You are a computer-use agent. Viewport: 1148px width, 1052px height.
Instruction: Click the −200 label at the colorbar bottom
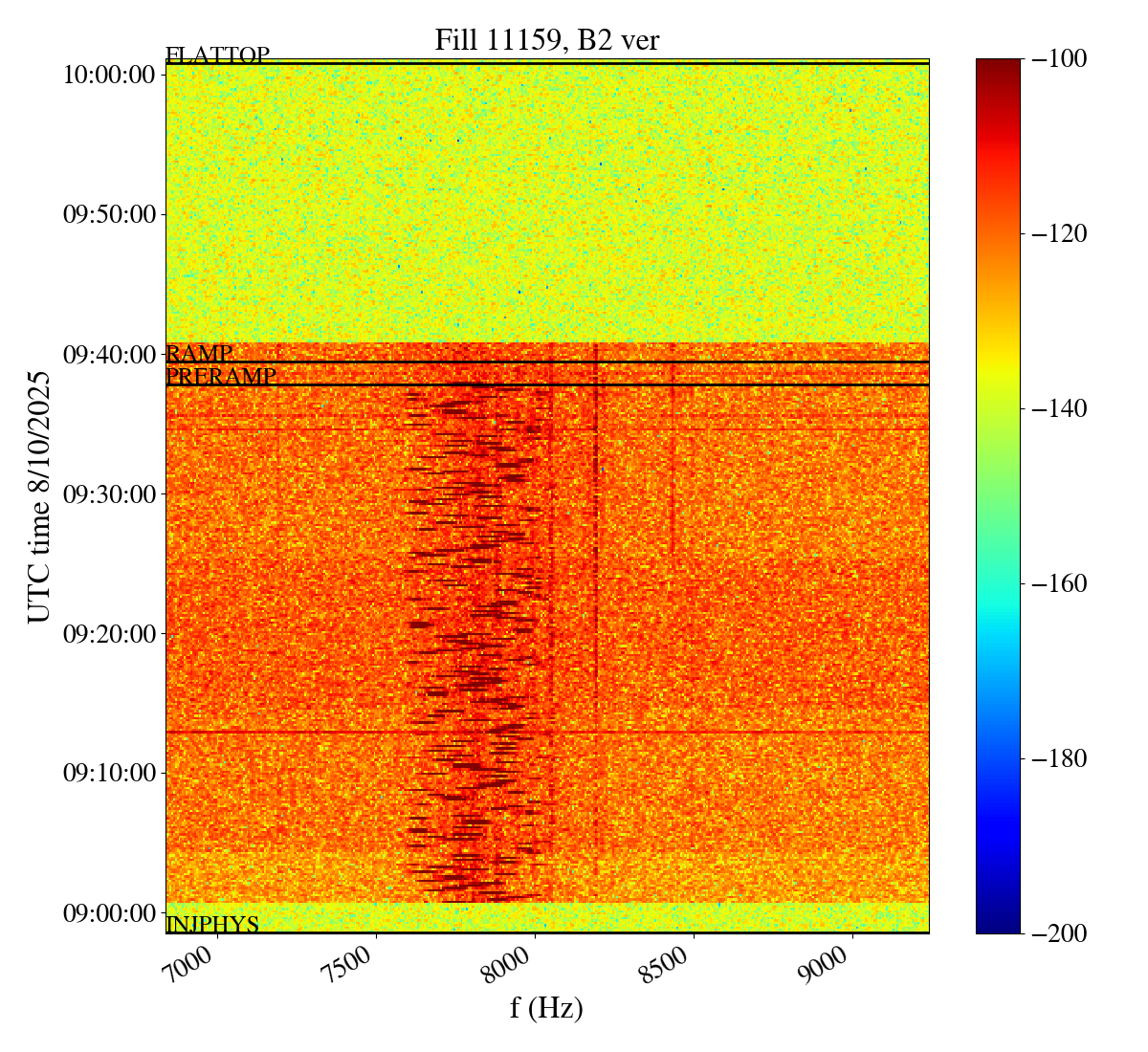1058,933
